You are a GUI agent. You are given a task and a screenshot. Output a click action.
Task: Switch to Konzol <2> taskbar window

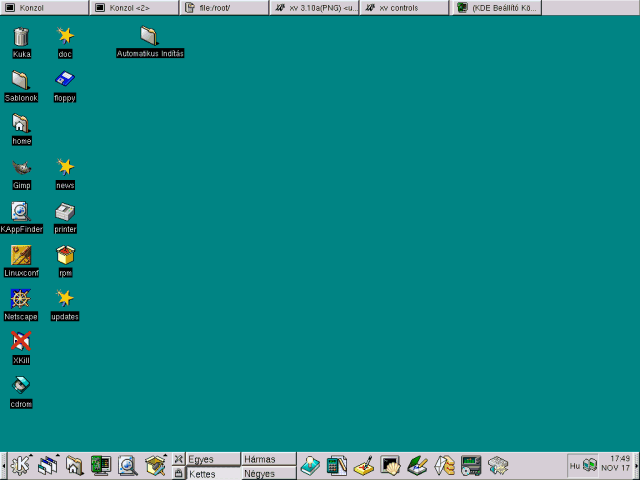(134, 8)
